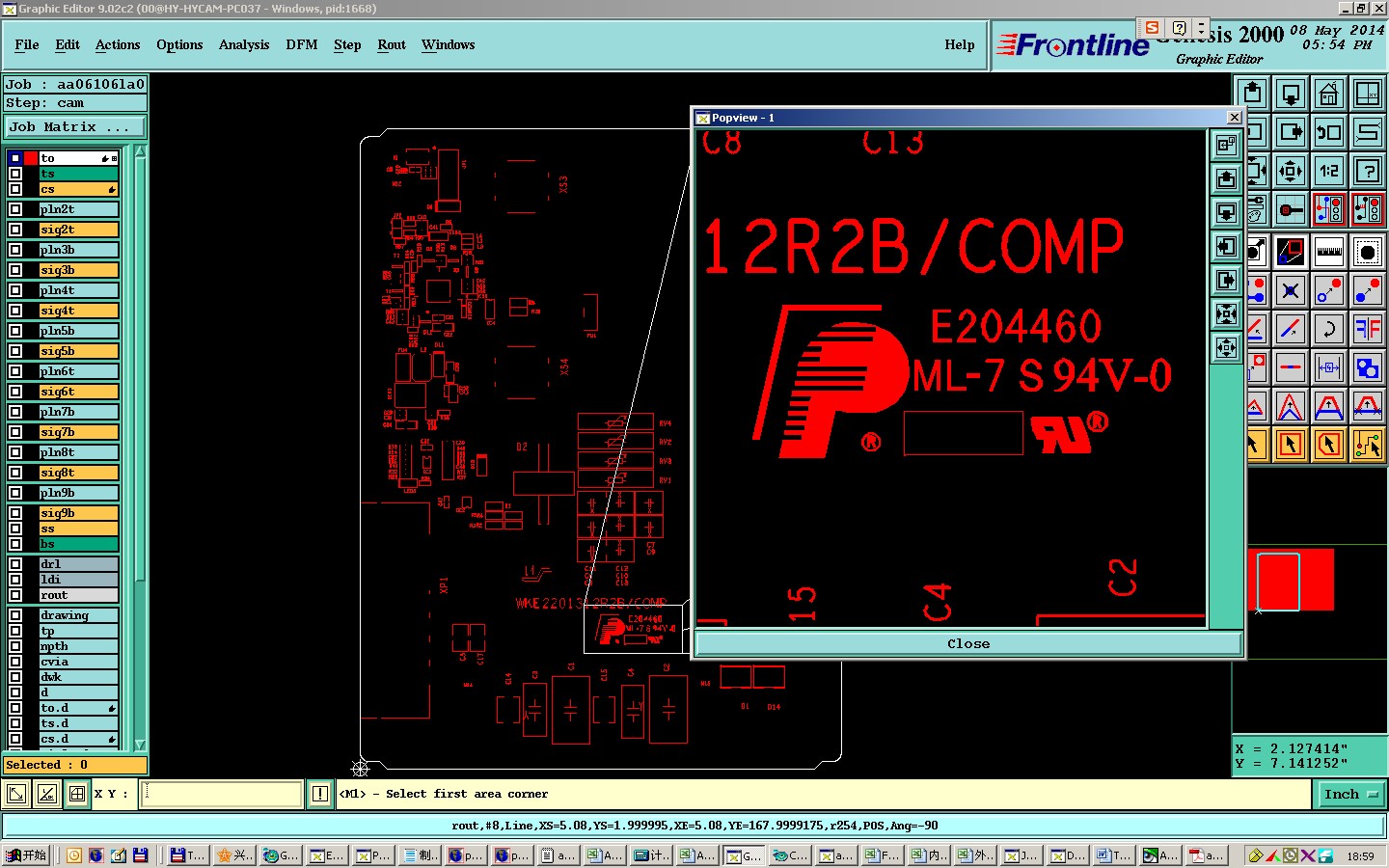This screenshot has width=1389, height=868.
Task: Select the net path selection arrow tool
Action: (1368, 445)
